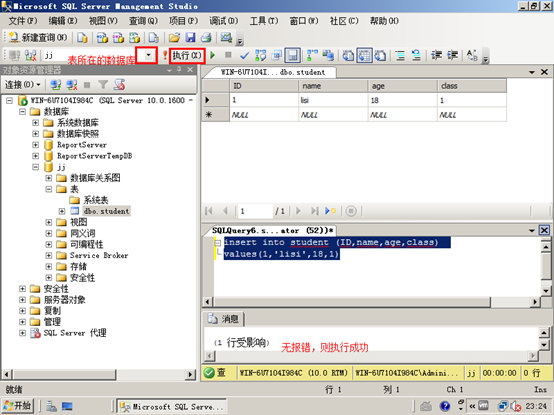The width and height of the screenshot is (554, 415).
Task: Click the registered servers/activity monitor icon
Action: [226, 37]
